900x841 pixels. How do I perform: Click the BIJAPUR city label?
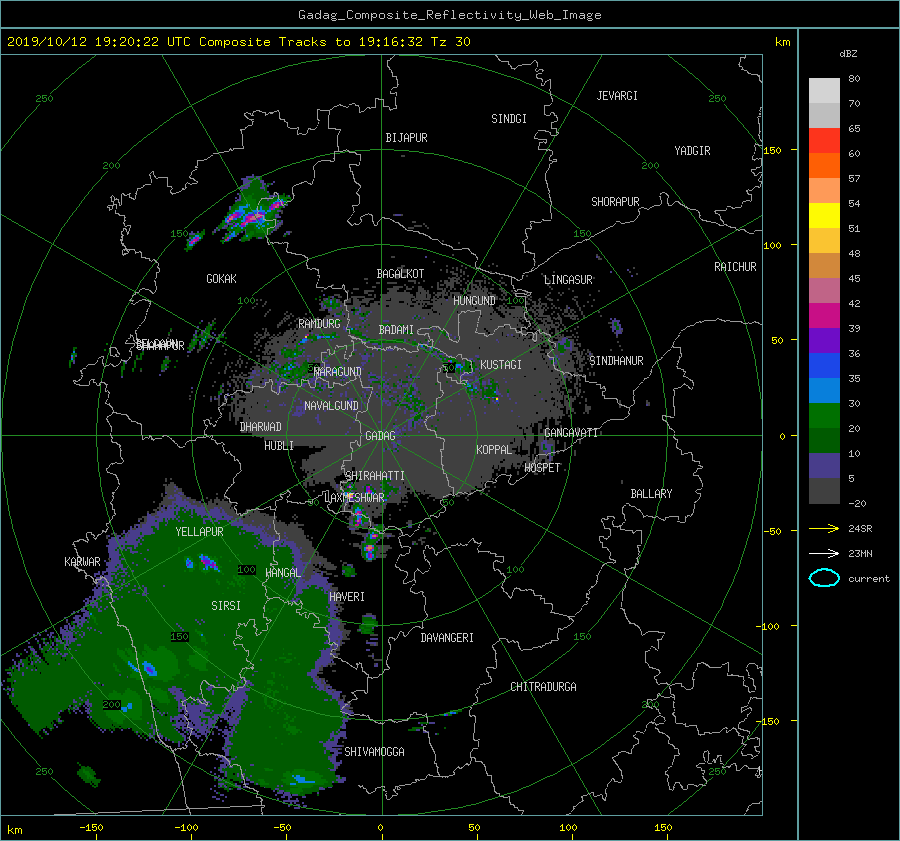click(x=406, y=138)
